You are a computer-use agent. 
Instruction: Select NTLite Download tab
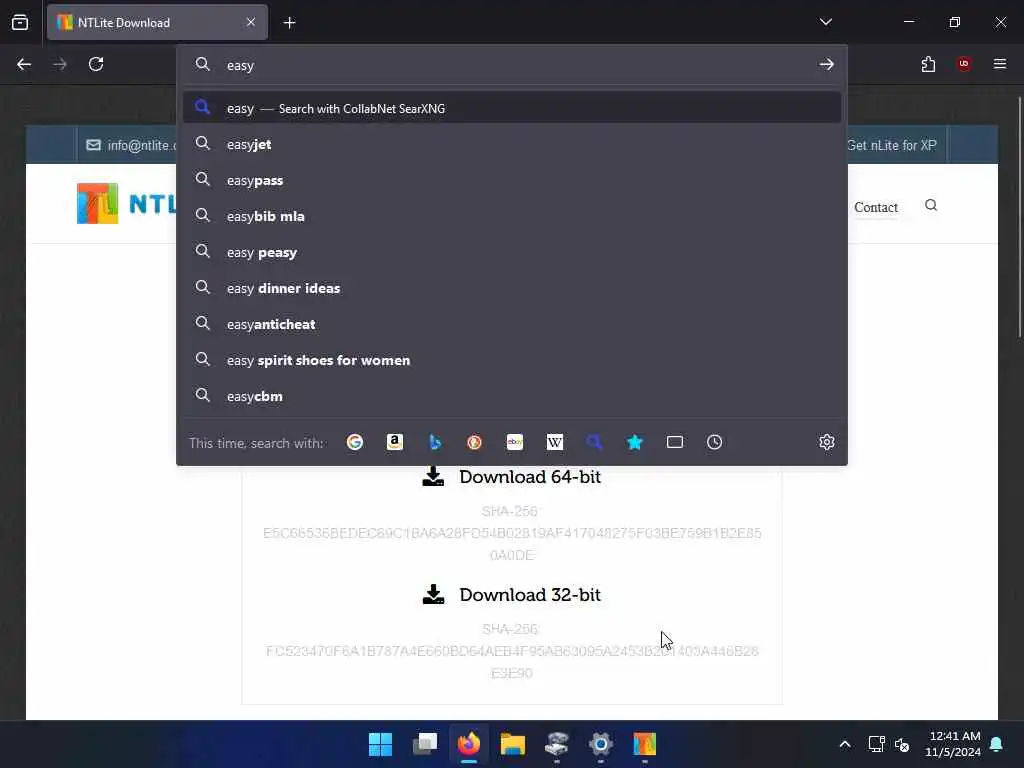tap(157, 22)
